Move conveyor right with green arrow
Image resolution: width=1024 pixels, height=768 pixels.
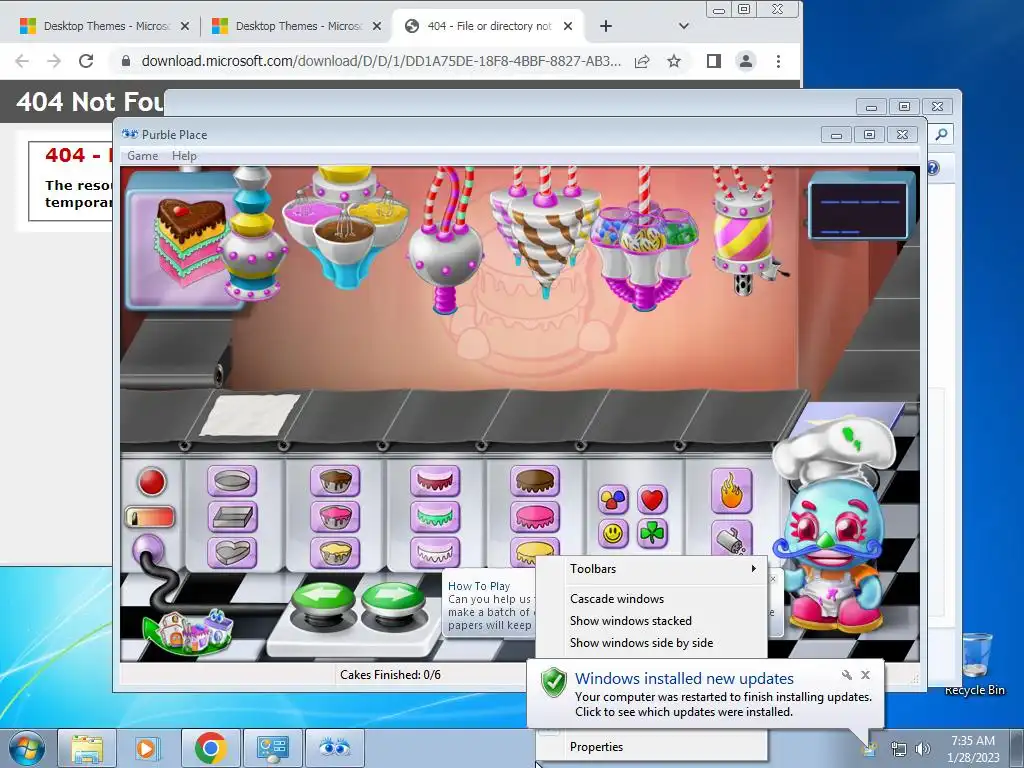tap(393, 599)
